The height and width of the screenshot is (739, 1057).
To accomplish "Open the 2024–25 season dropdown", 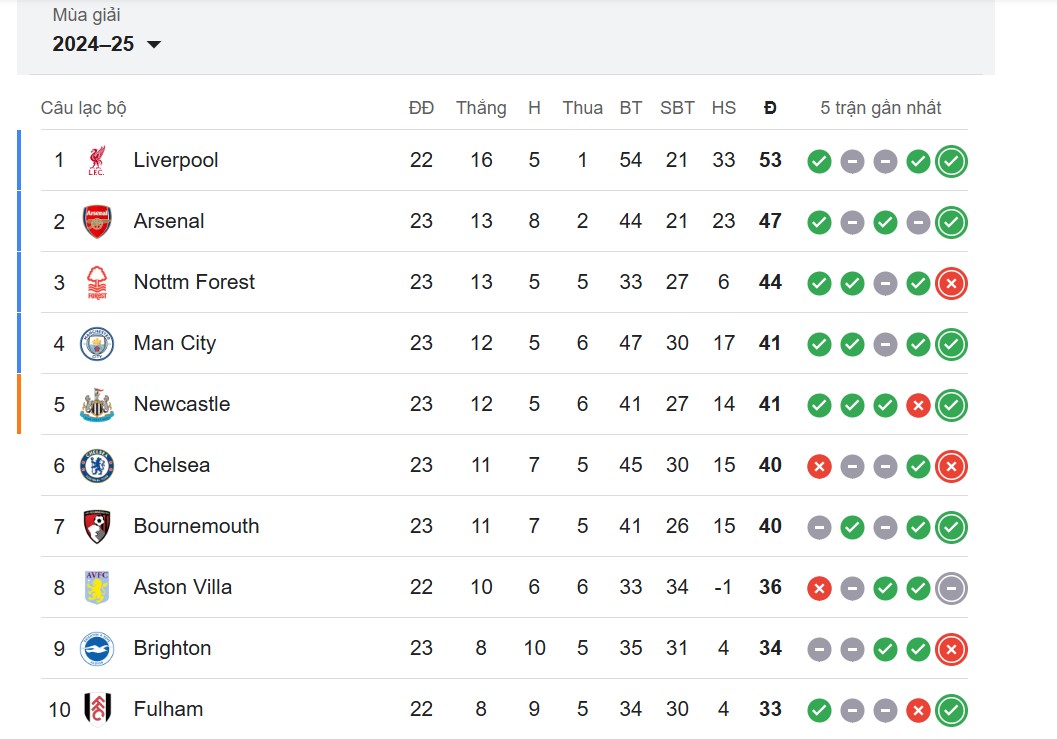I will pyautogui.click(x=105, y=44).
